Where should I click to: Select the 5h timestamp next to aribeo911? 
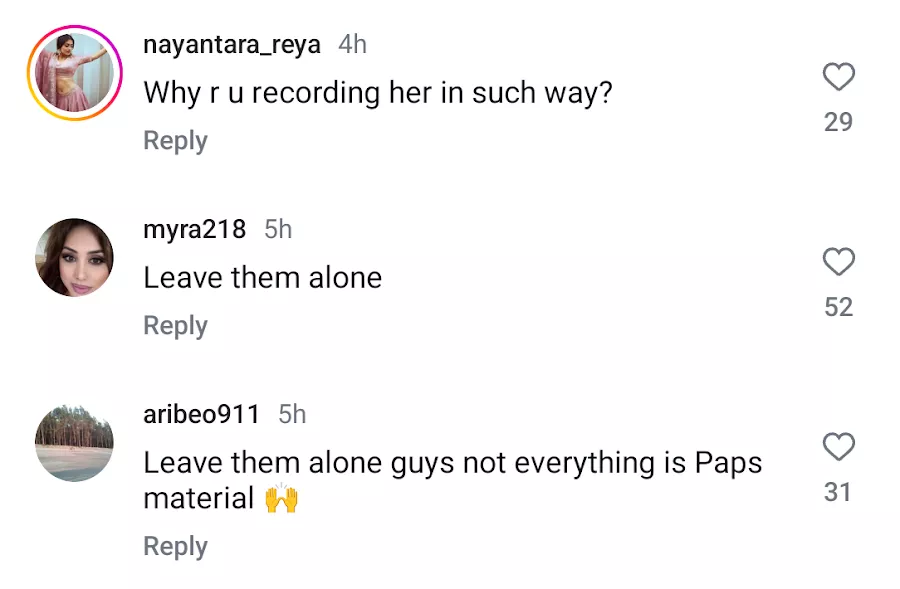click(292, 414)
